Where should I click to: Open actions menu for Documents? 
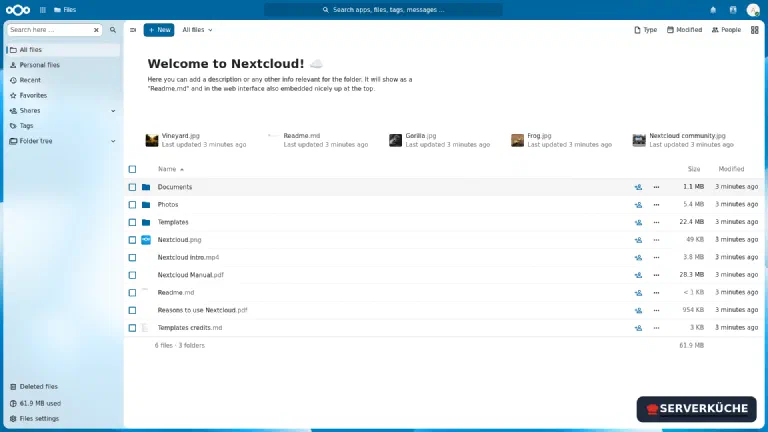coord(656,187)
